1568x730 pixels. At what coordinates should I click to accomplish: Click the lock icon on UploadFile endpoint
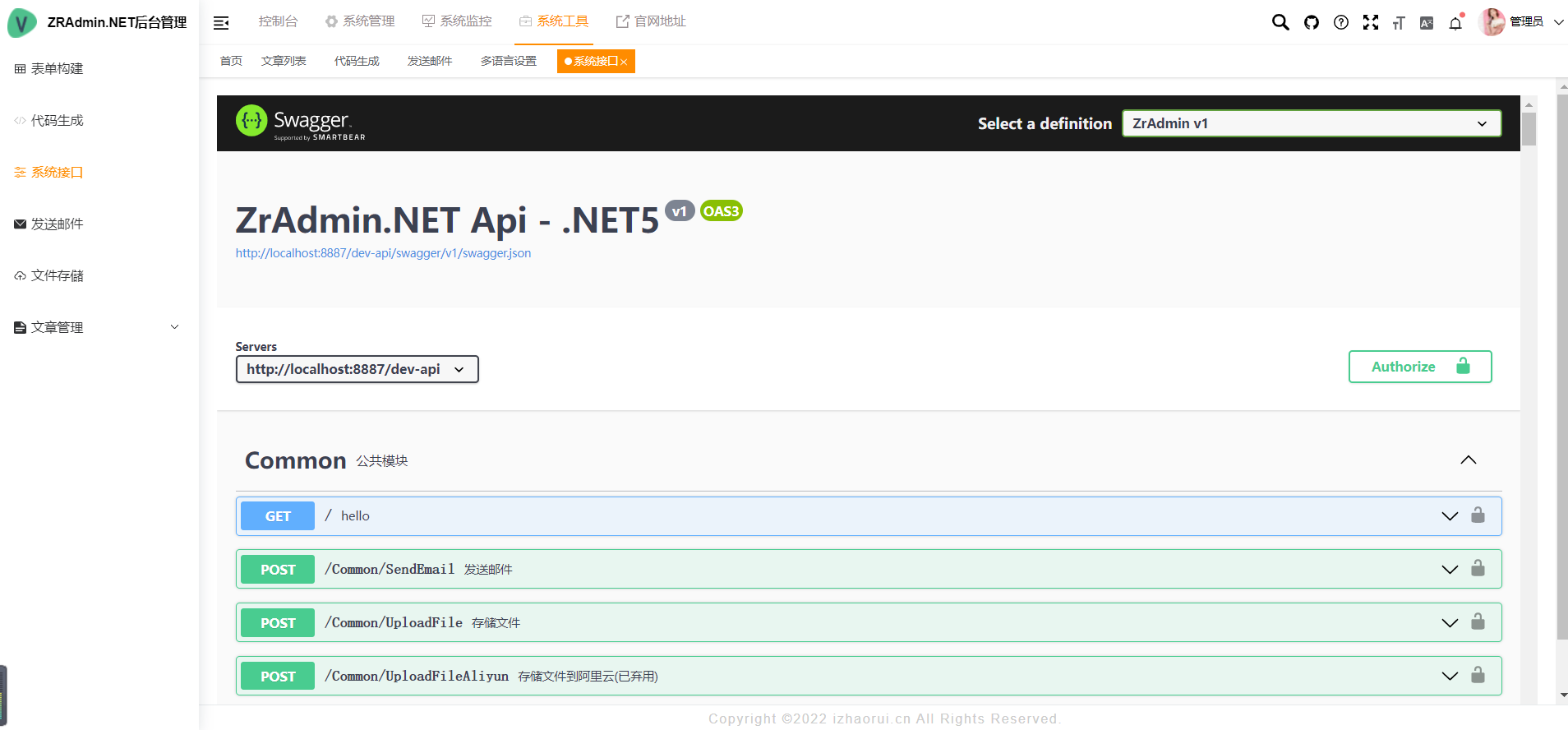pos(1478,622)
